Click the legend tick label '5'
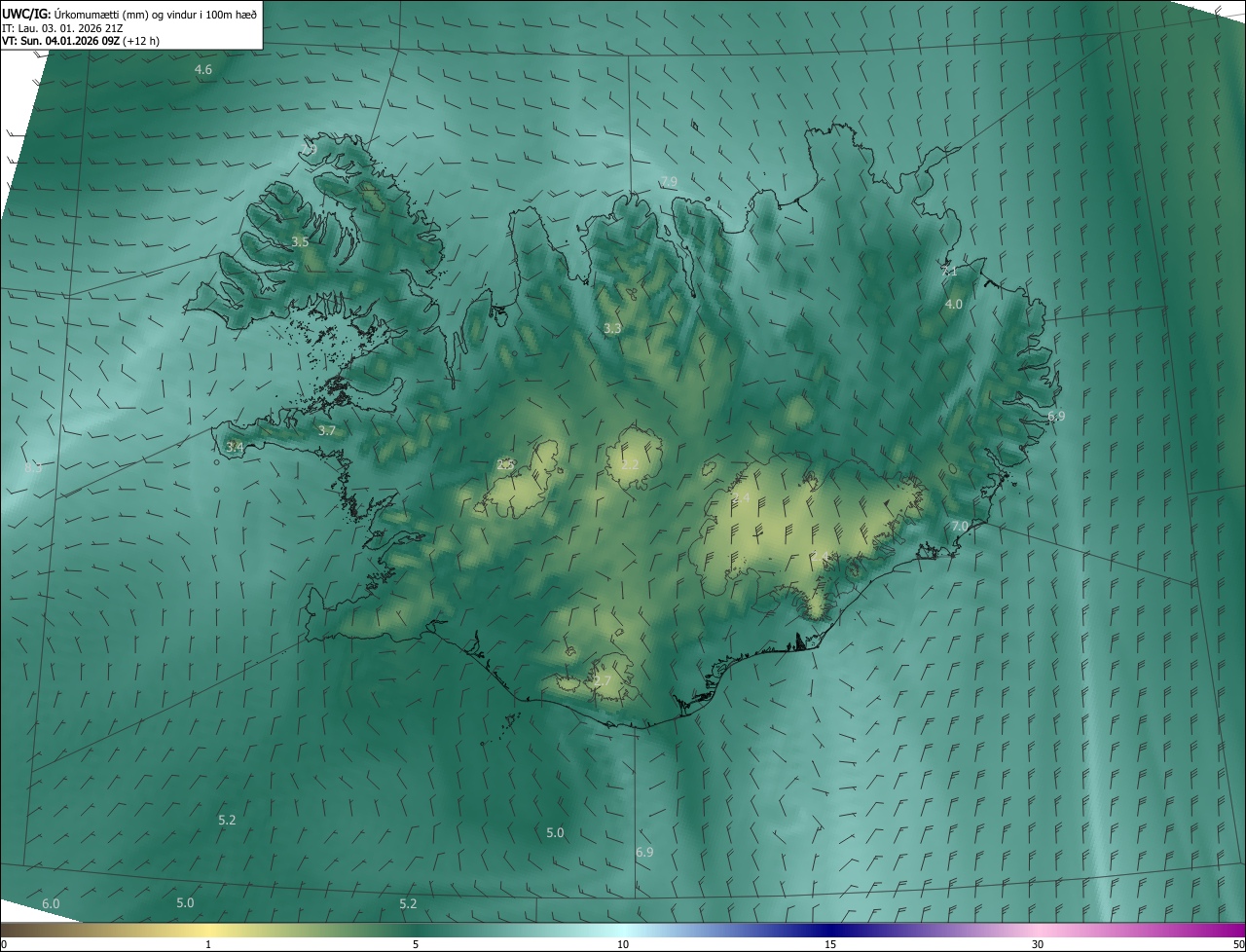Image resolution: width=1246 pixels, height=952 pixels. click(x=416, y=944)
